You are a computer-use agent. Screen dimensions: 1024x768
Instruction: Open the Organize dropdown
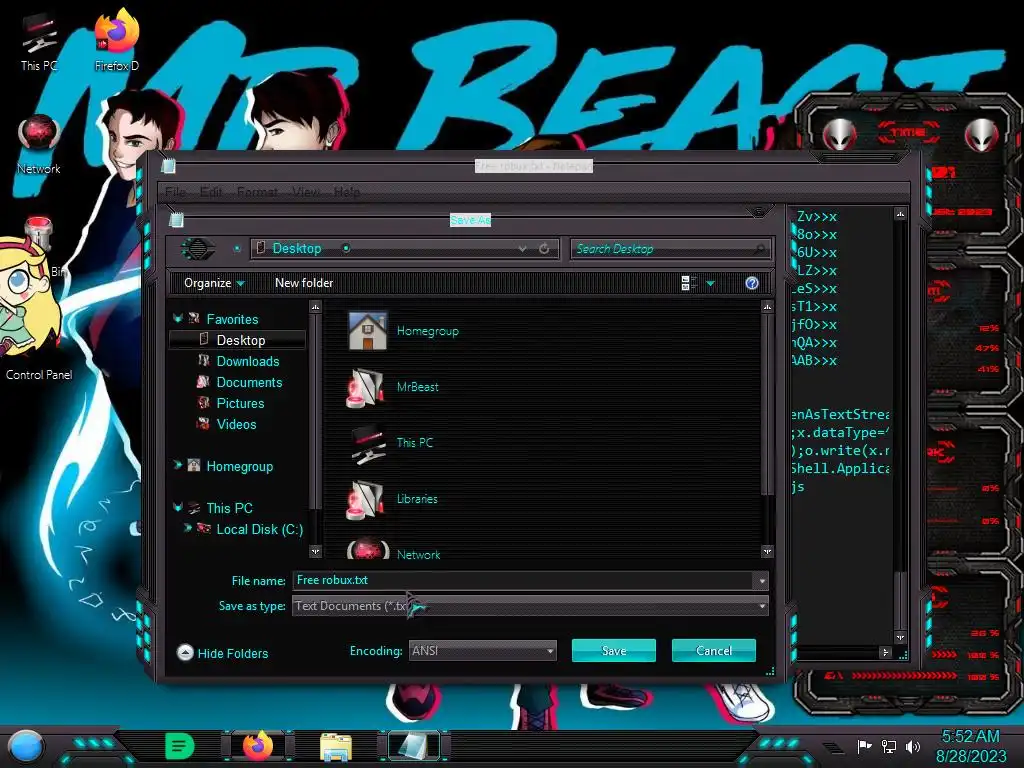[x=214, y=283]
